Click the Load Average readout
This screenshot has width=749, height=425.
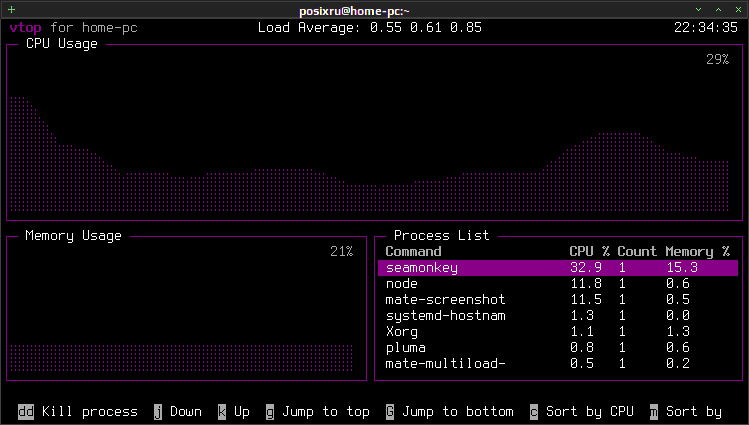tap(370, 28)
